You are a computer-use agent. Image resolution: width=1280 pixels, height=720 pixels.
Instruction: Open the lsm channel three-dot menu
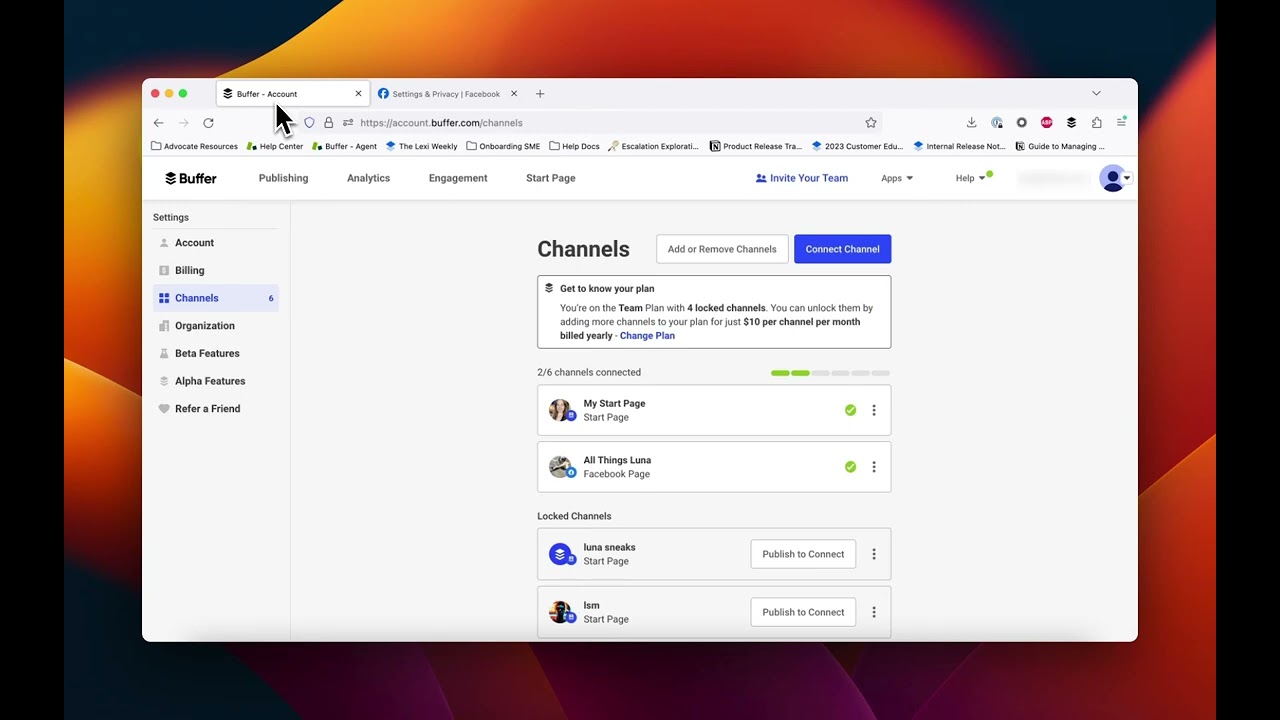pyautogui.click(x=874, y=612)
